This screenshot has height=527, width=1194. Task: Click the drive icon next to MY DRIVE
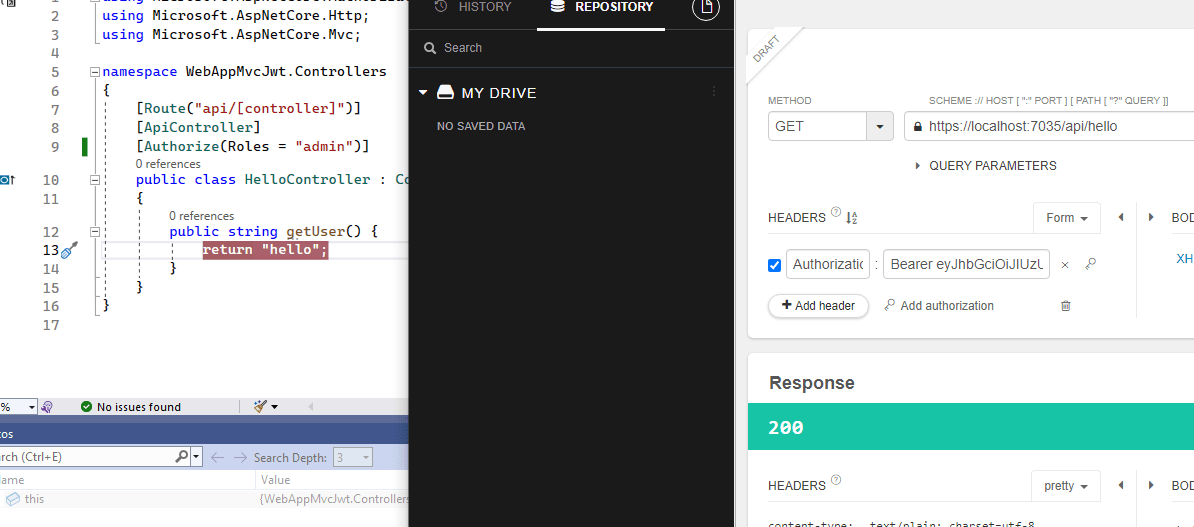pos(445,93)
